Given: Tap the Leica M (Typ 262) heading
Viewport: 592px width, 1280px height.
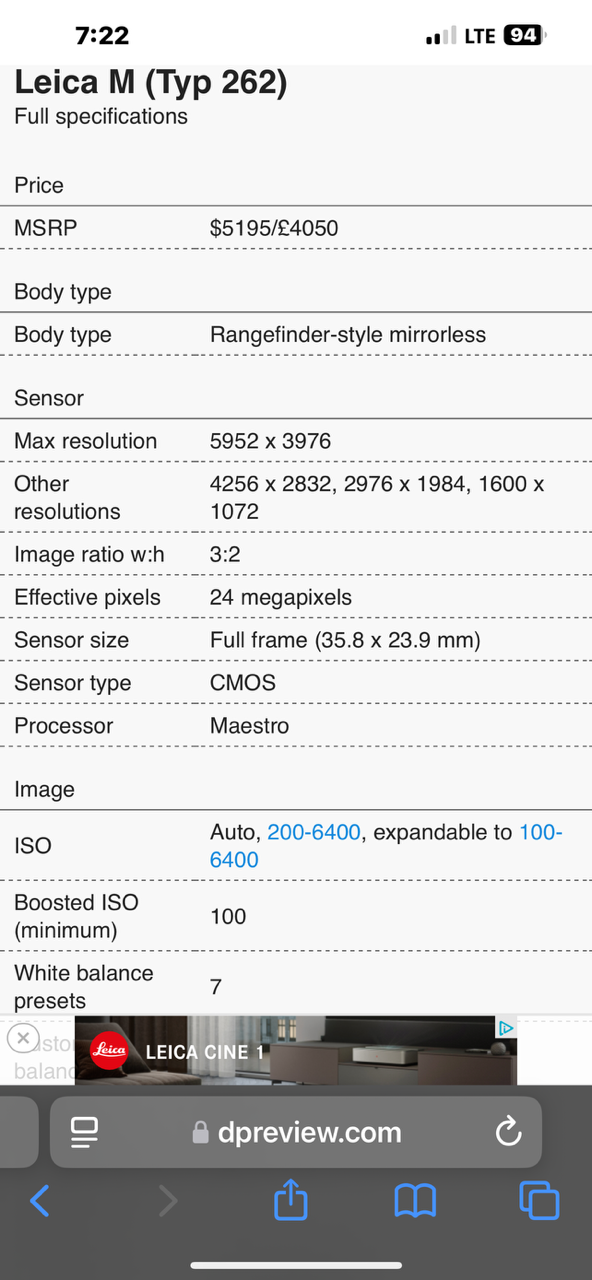Looking at the screenshot, I should coord(151,82).
